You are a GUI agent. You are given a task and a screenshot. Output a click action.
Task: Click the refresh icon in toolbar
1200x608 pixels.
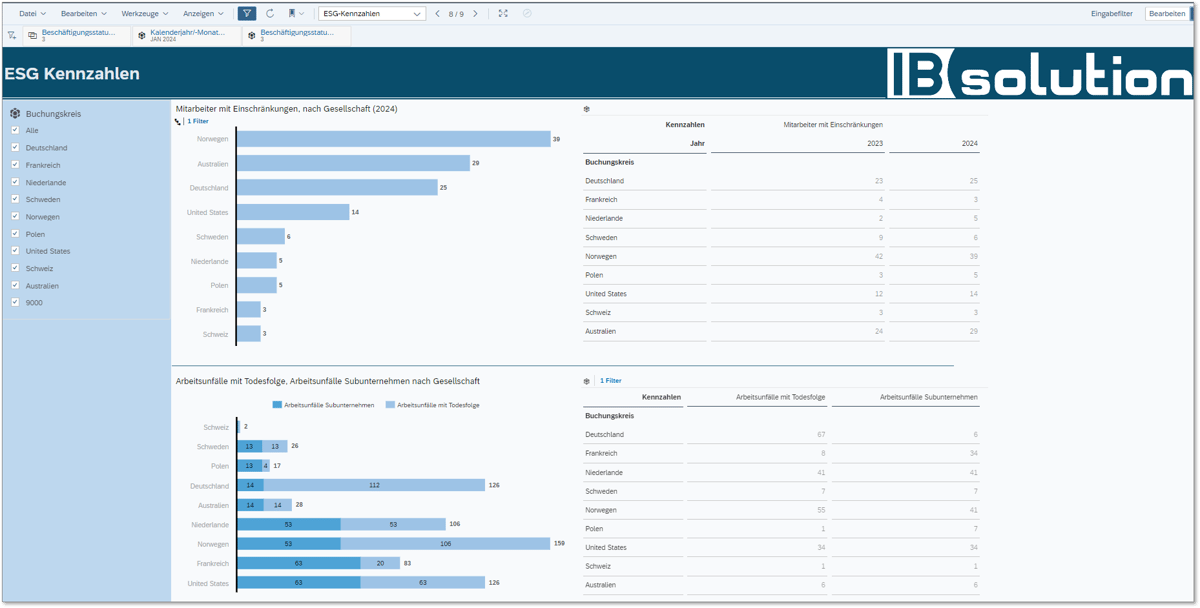tap(270, 14)
